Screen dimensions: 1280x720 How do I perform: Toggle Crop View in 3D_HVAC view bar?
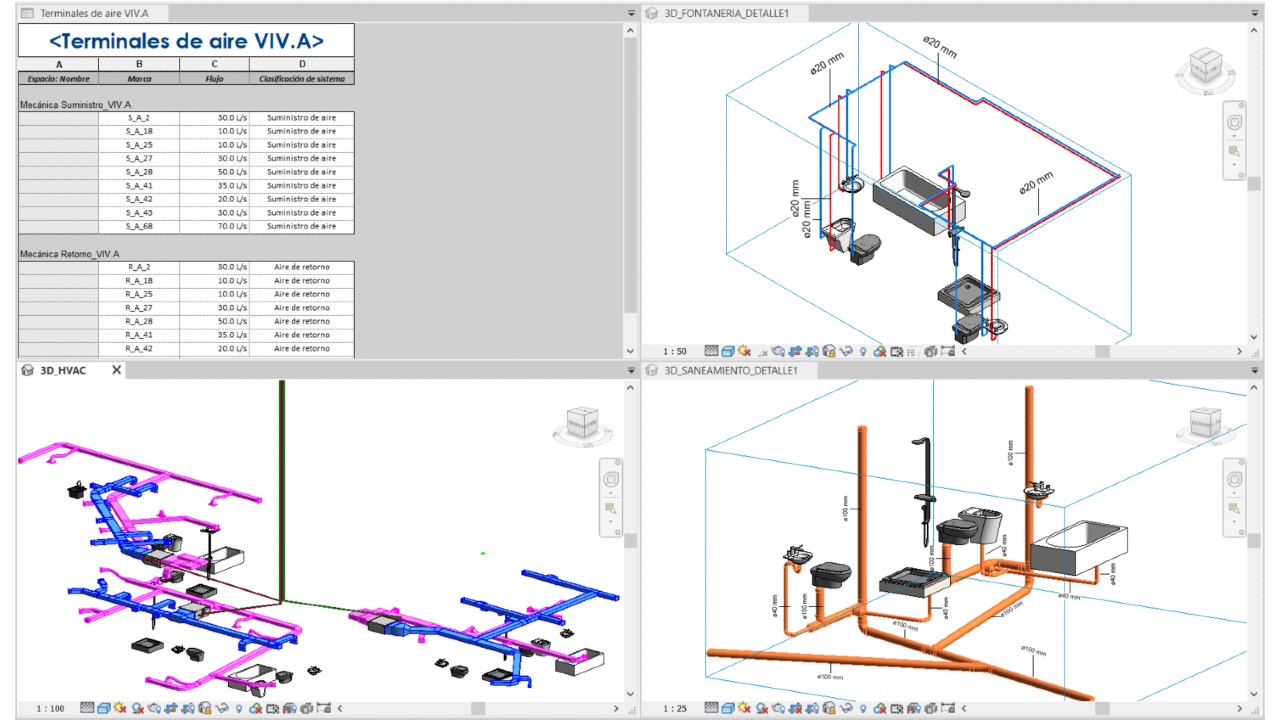171,708
